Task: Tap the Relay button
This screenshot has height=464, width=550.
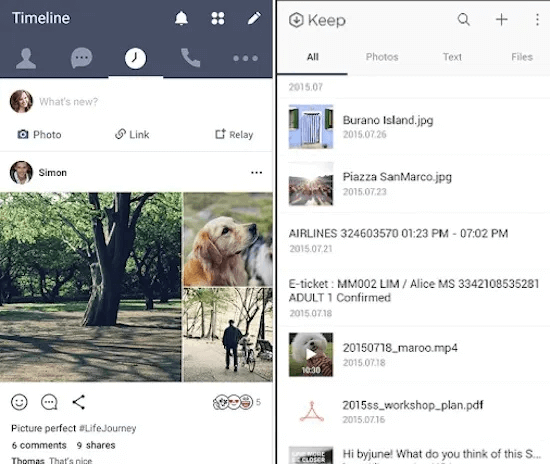Action: 234,134
